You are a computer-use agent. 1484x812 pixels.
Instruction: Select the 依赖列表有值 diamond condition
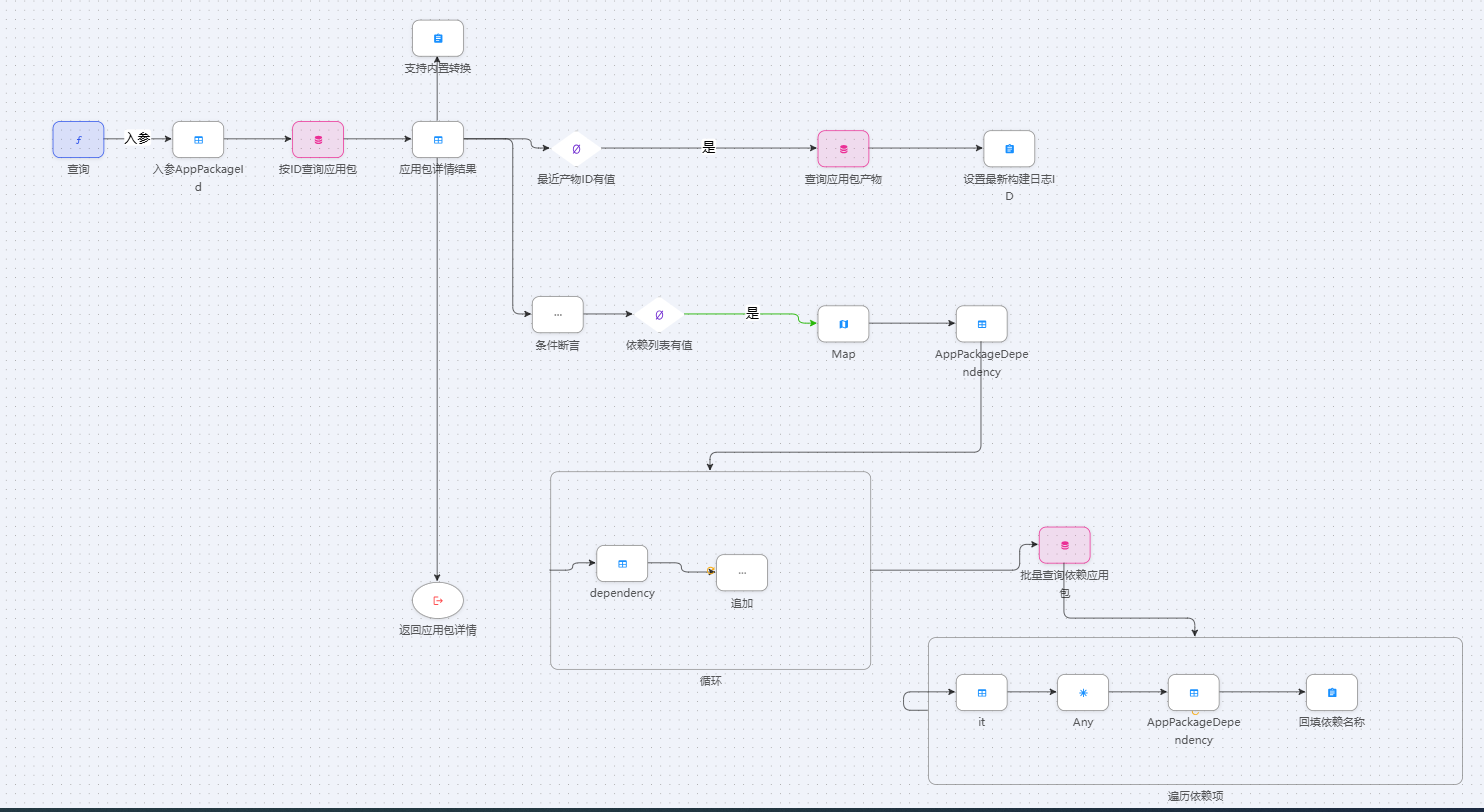[x=659, y=315]
